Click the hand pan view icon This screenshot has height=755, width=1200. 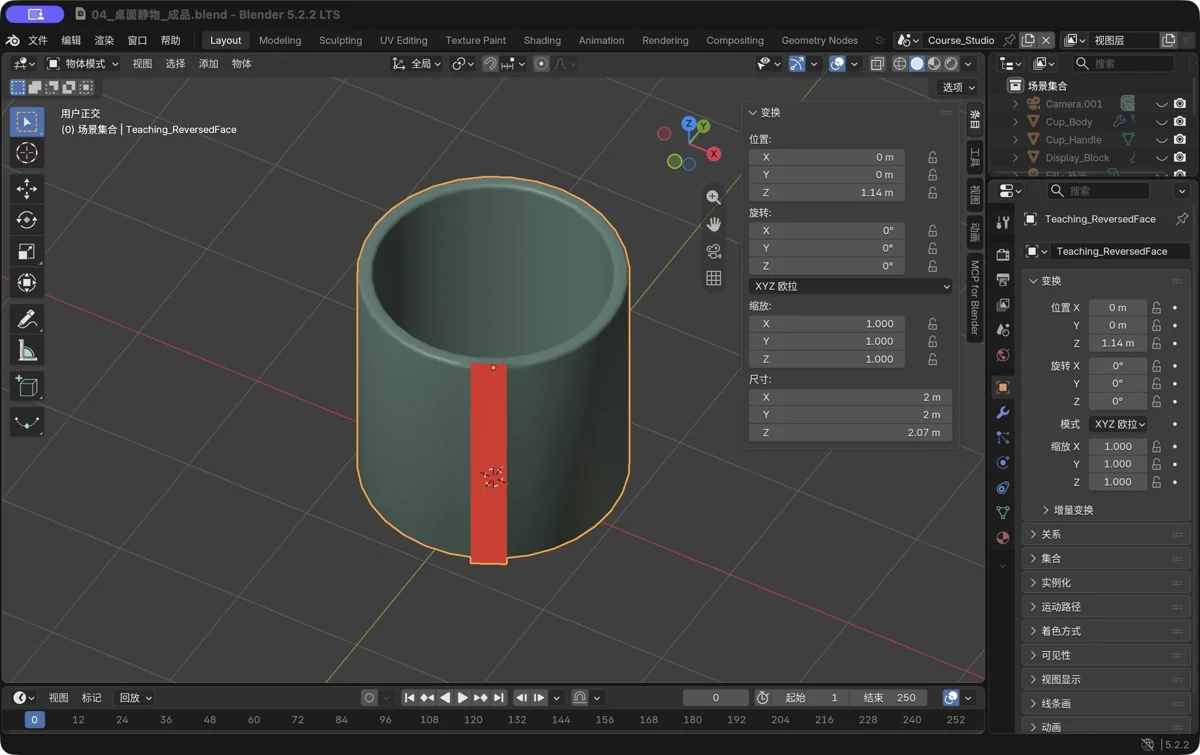(713, 224)
